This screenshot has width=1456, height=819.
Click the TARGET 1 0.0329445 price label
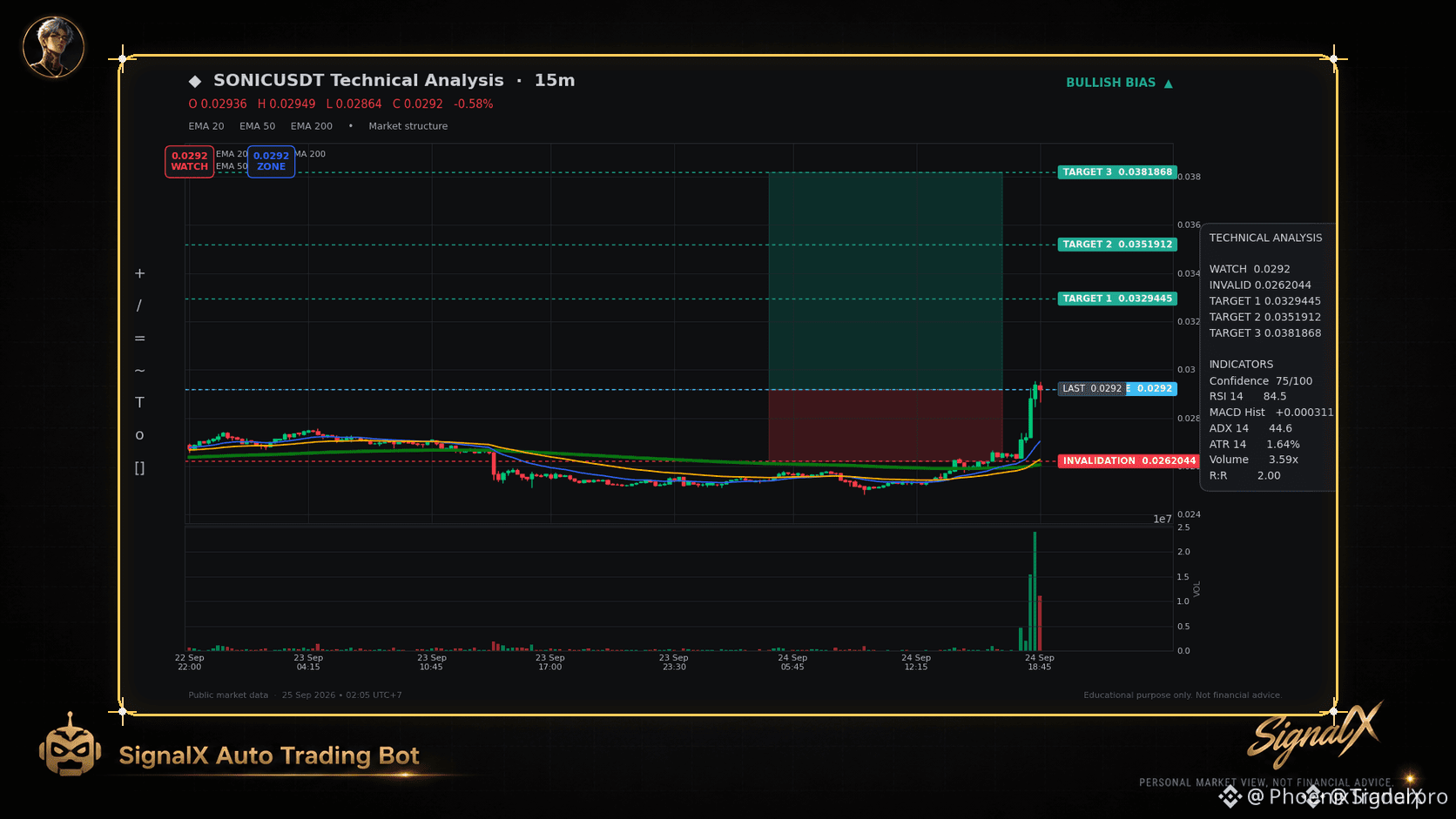(1117, 299)
